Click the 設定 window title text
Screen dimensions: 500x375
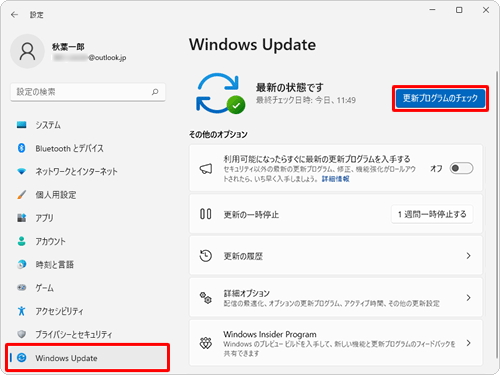pyautogui.click(x=36, y=15)
